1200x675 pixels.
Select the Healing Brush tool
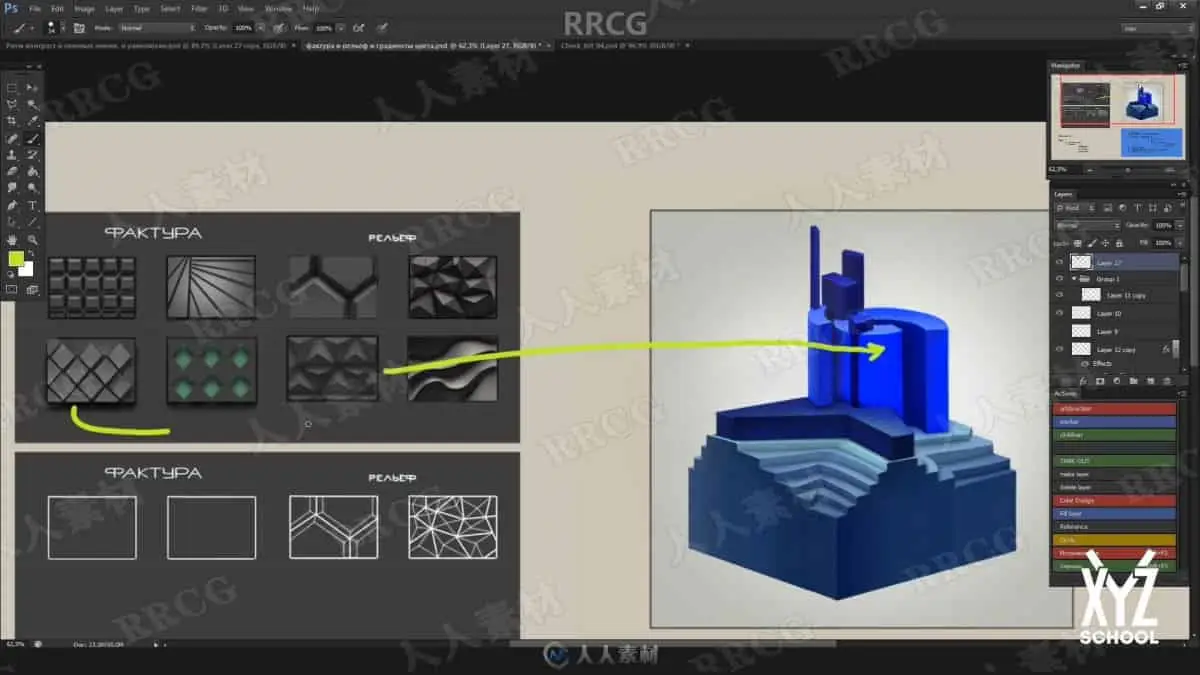tap(12, 138)
